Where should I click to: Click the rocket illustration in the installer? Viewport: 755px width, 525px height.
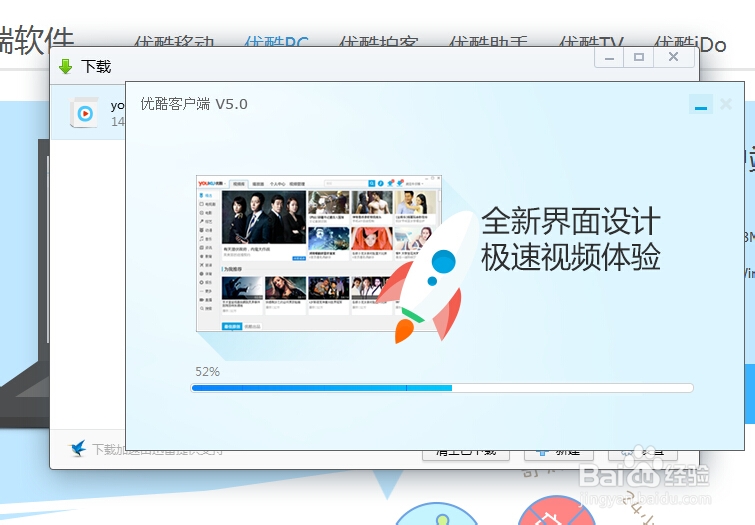coord(427,277)
